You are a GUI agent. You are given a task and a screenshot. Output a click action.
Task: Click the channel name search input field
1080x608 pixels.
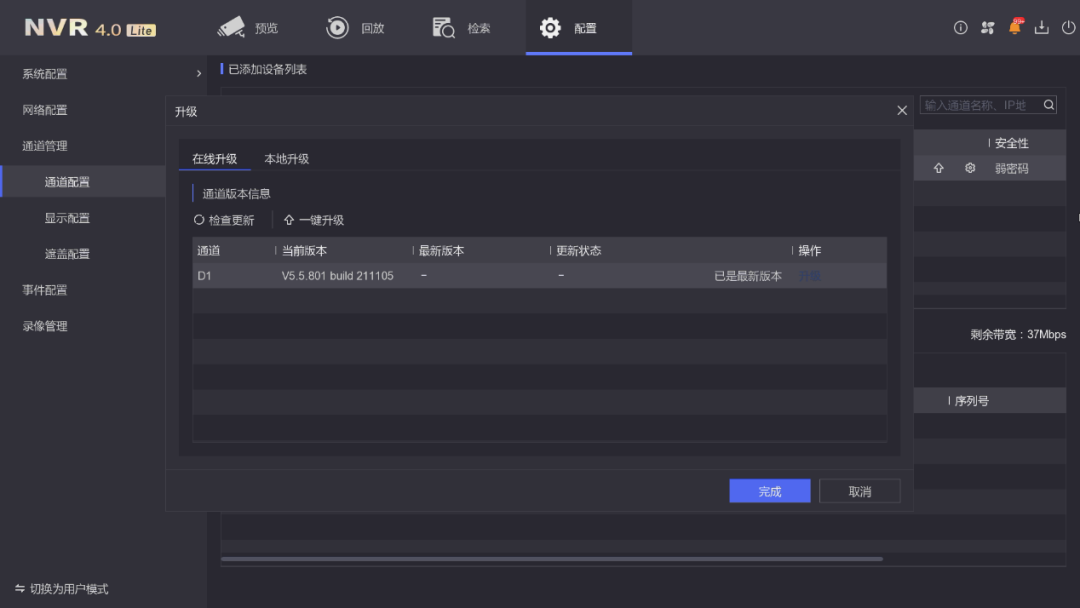(978, 105)
